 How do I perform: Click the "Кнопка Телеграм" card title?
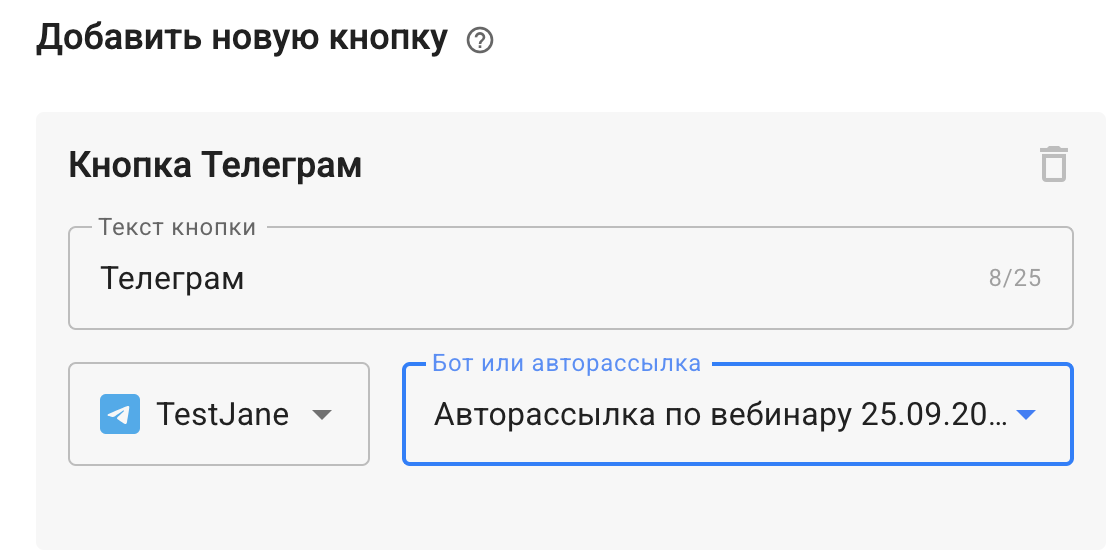215,165
